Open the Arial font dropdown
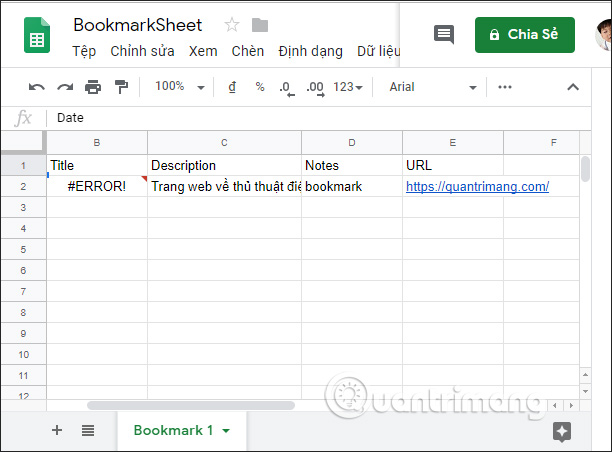612x452 pixels. [x=432, y=87]
